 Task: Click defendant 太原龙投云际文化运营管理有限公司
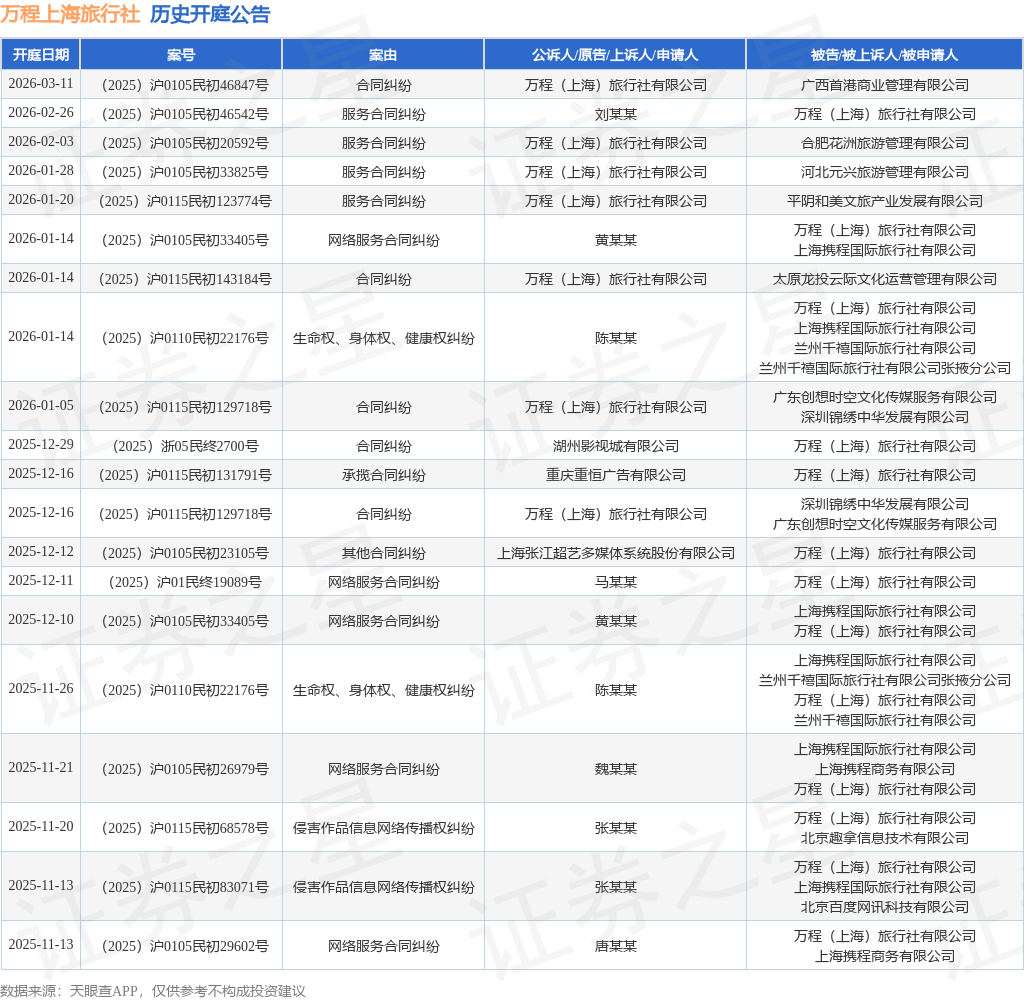[884, 280]
